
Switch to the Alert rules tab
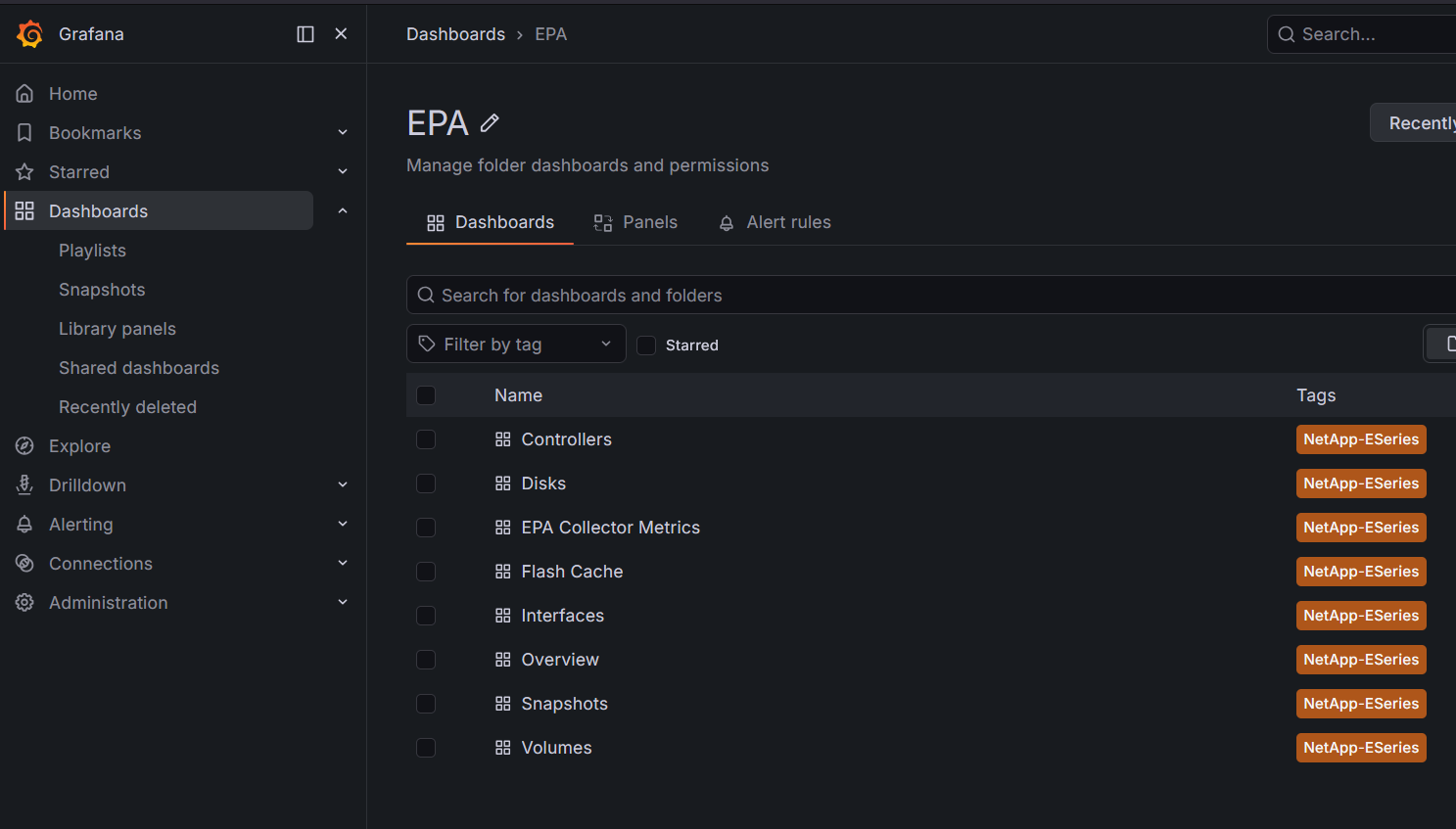(x=775, y=222)
